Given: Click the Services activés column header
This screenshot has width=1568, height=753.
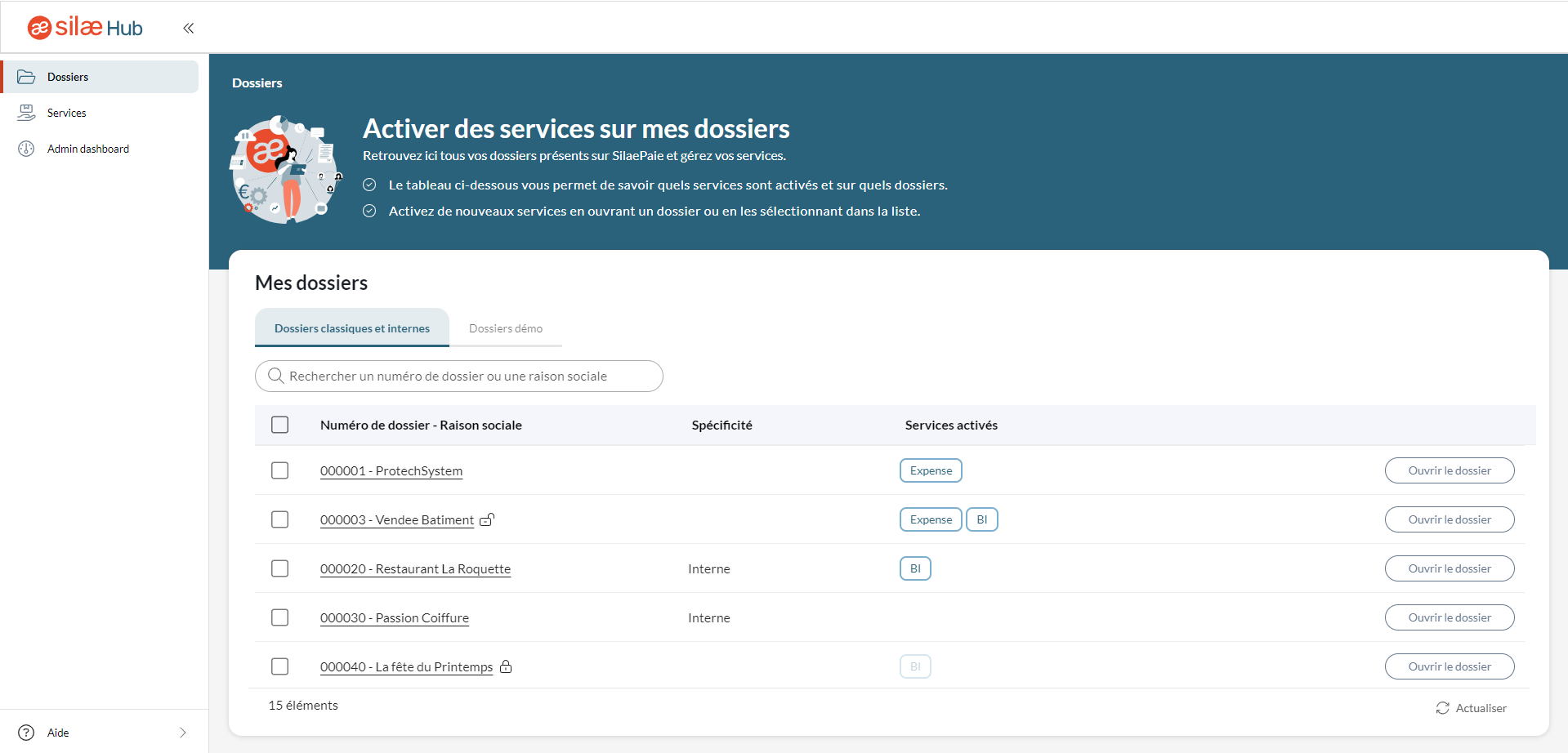Looking at the screenshot, I should 951,425.
